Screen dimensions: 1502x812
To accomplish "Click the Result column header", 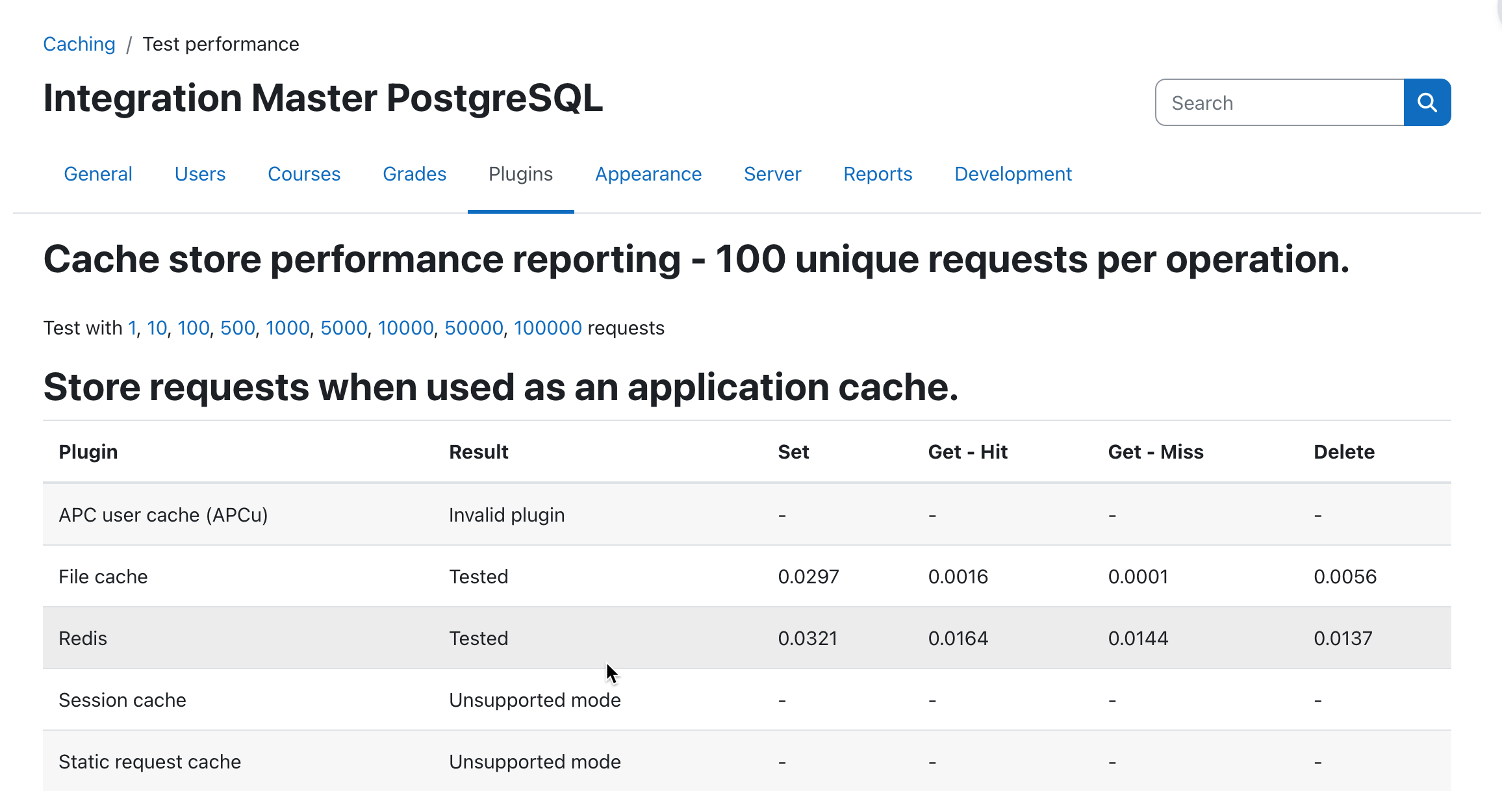I will pos(479,452).
